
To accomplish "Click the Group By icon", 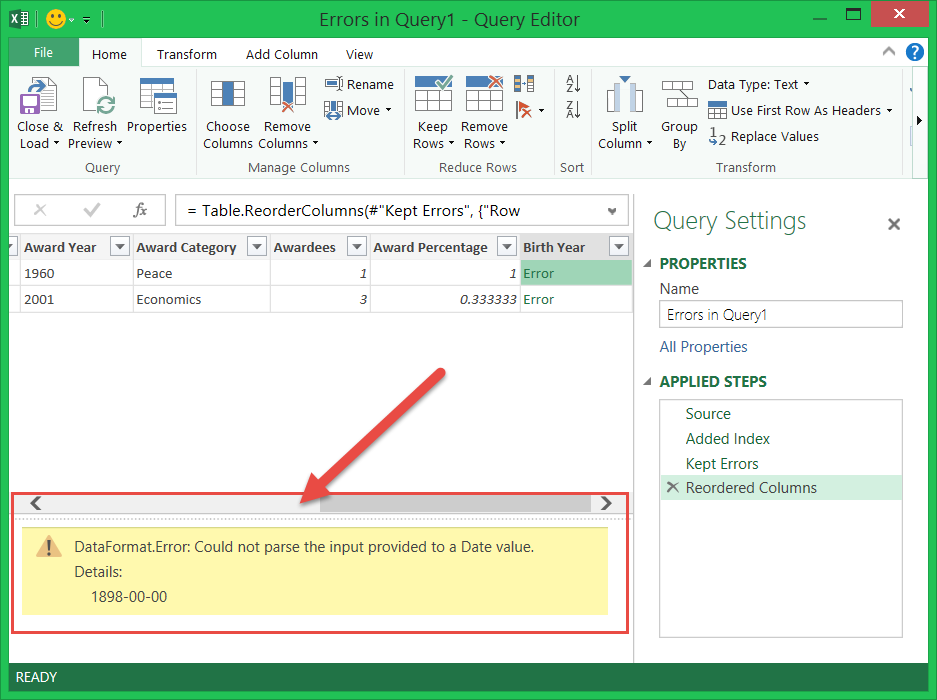I will pyautogui.click(x=679, y=97).
